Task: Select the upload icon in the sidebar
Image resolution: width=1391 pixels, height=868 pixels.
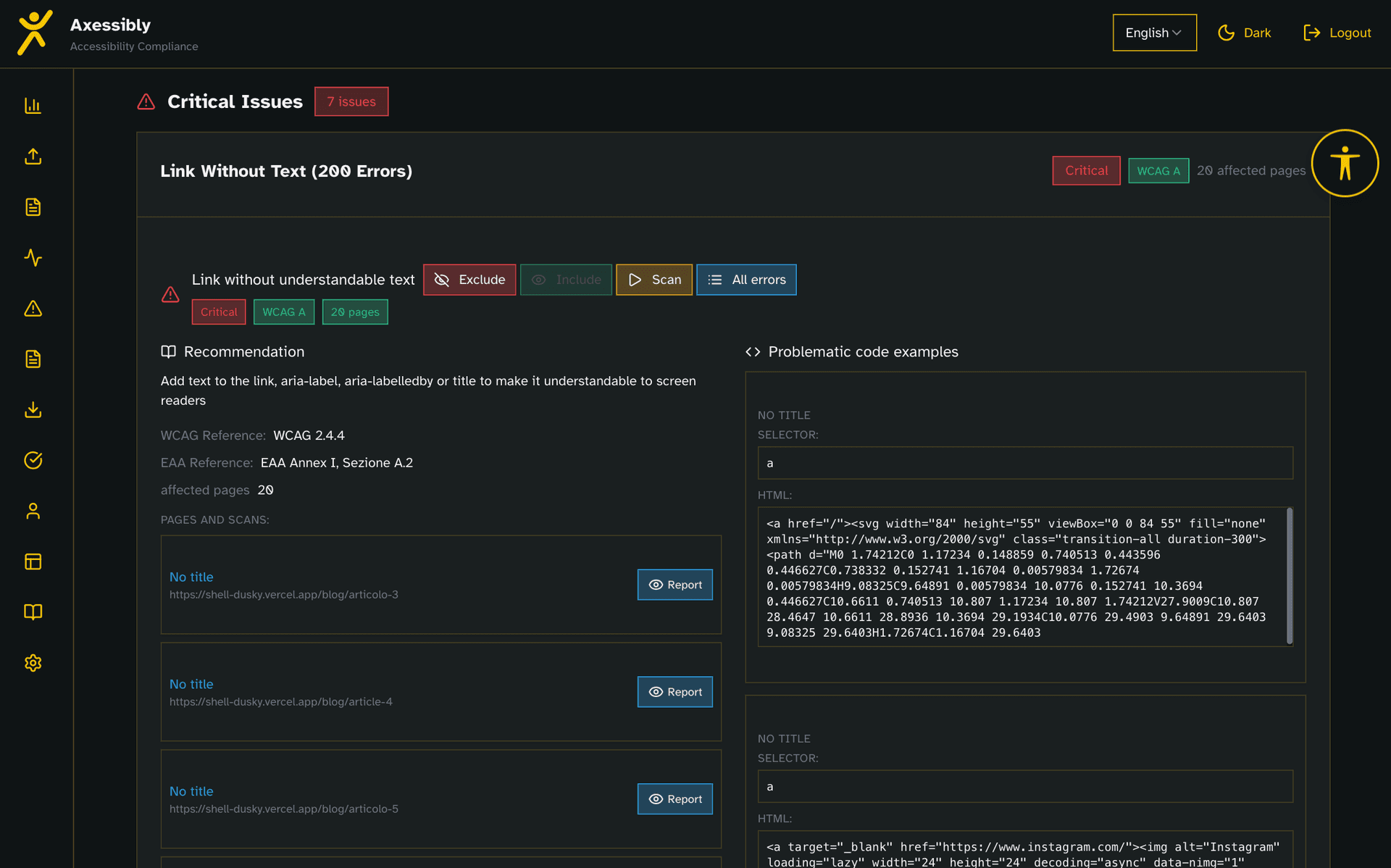Action: 33,157
